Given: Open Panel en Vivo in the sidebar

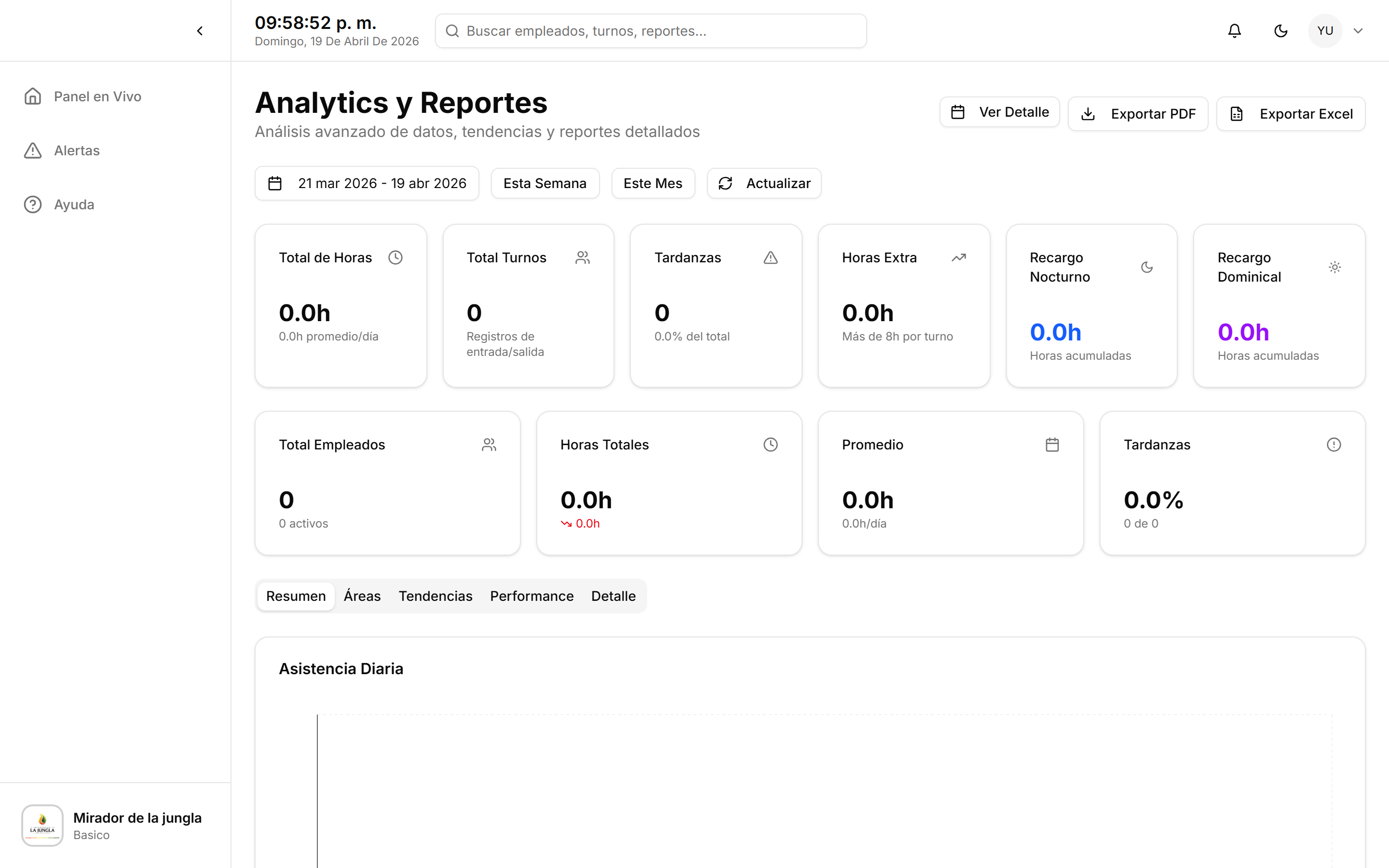Looking at the screenshot, I should (x=115, y=96).
